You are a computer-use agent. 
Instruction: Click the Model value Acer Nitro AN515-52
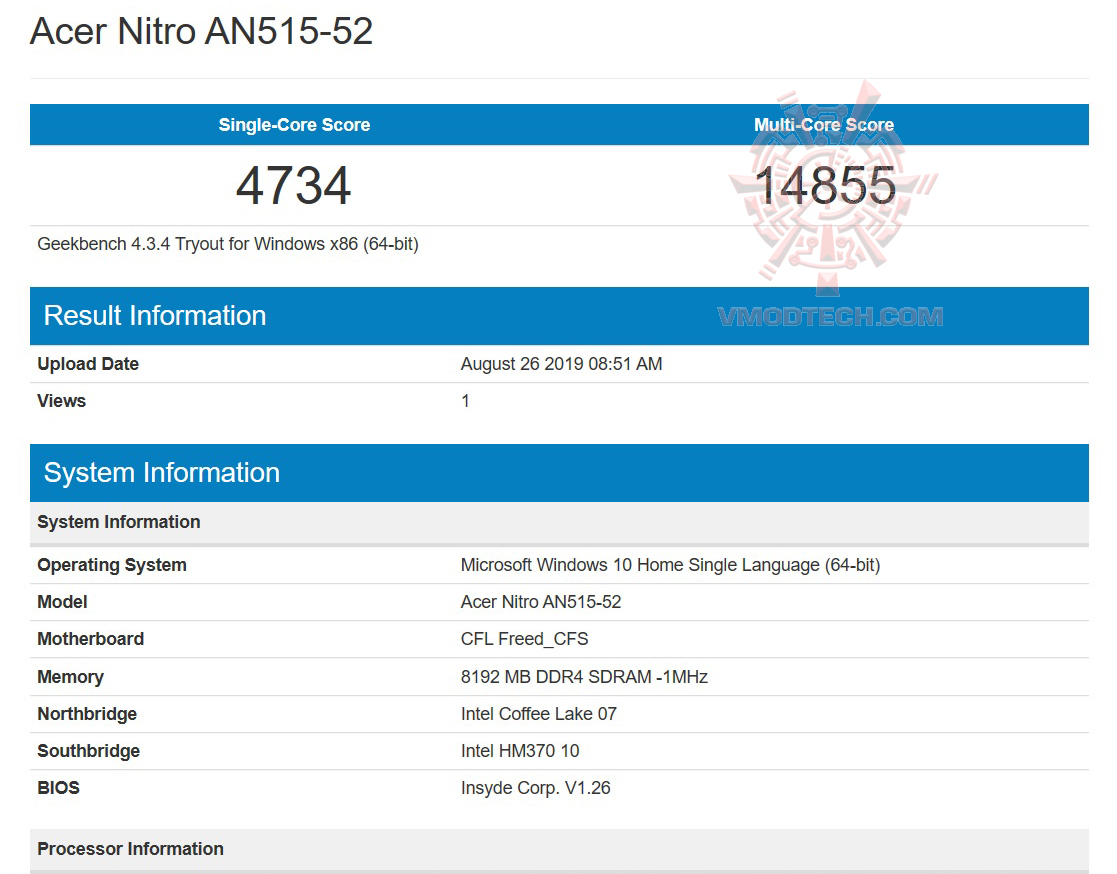541,602
